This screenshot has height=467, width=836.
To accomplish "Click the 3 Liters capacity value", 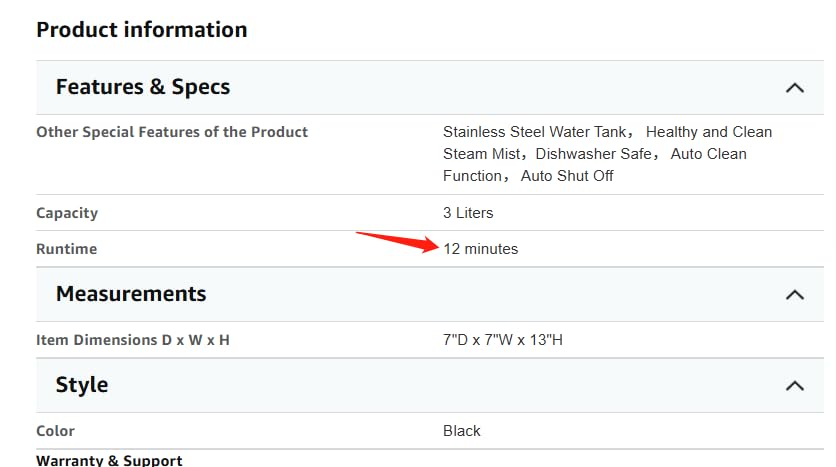I will (x=468, y=213).
